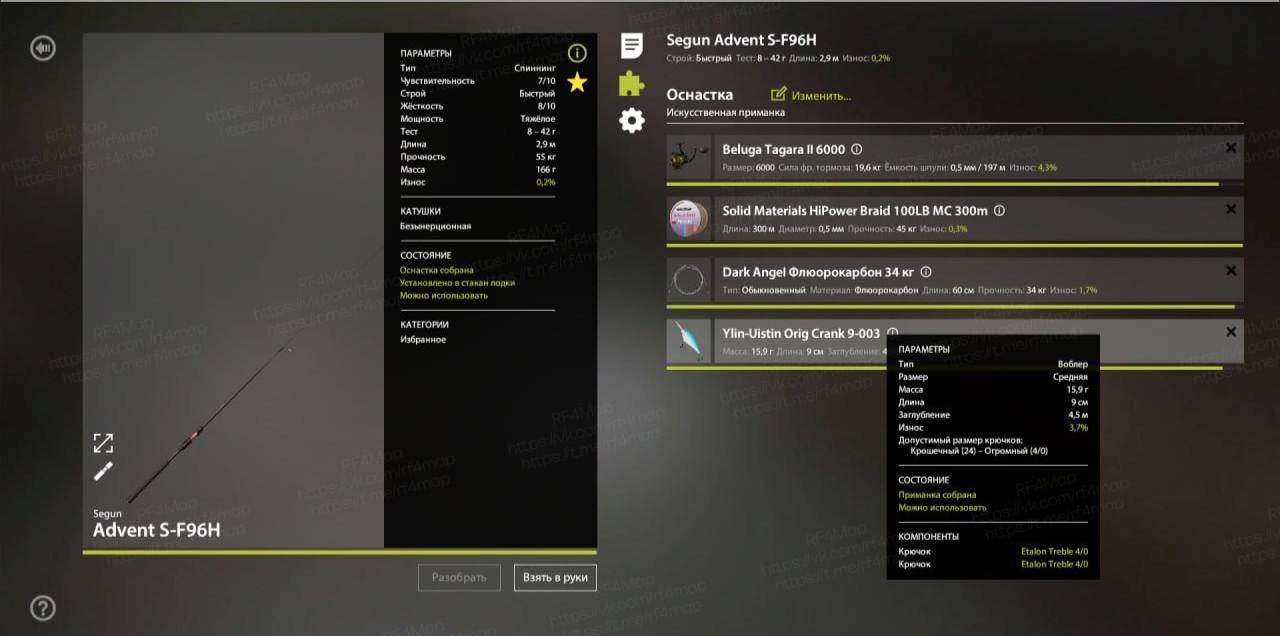
Task: Expand the rod image to fullscreen
Action: tap(103, 443)
